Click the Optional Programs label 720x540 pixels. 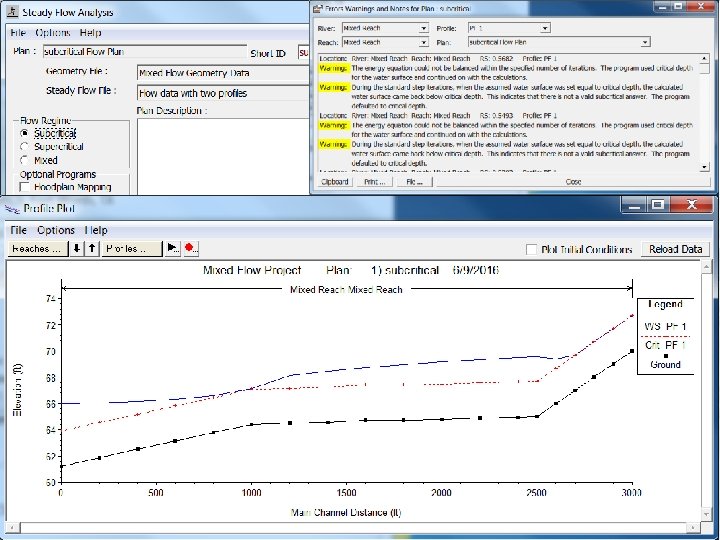coord(58,174)
